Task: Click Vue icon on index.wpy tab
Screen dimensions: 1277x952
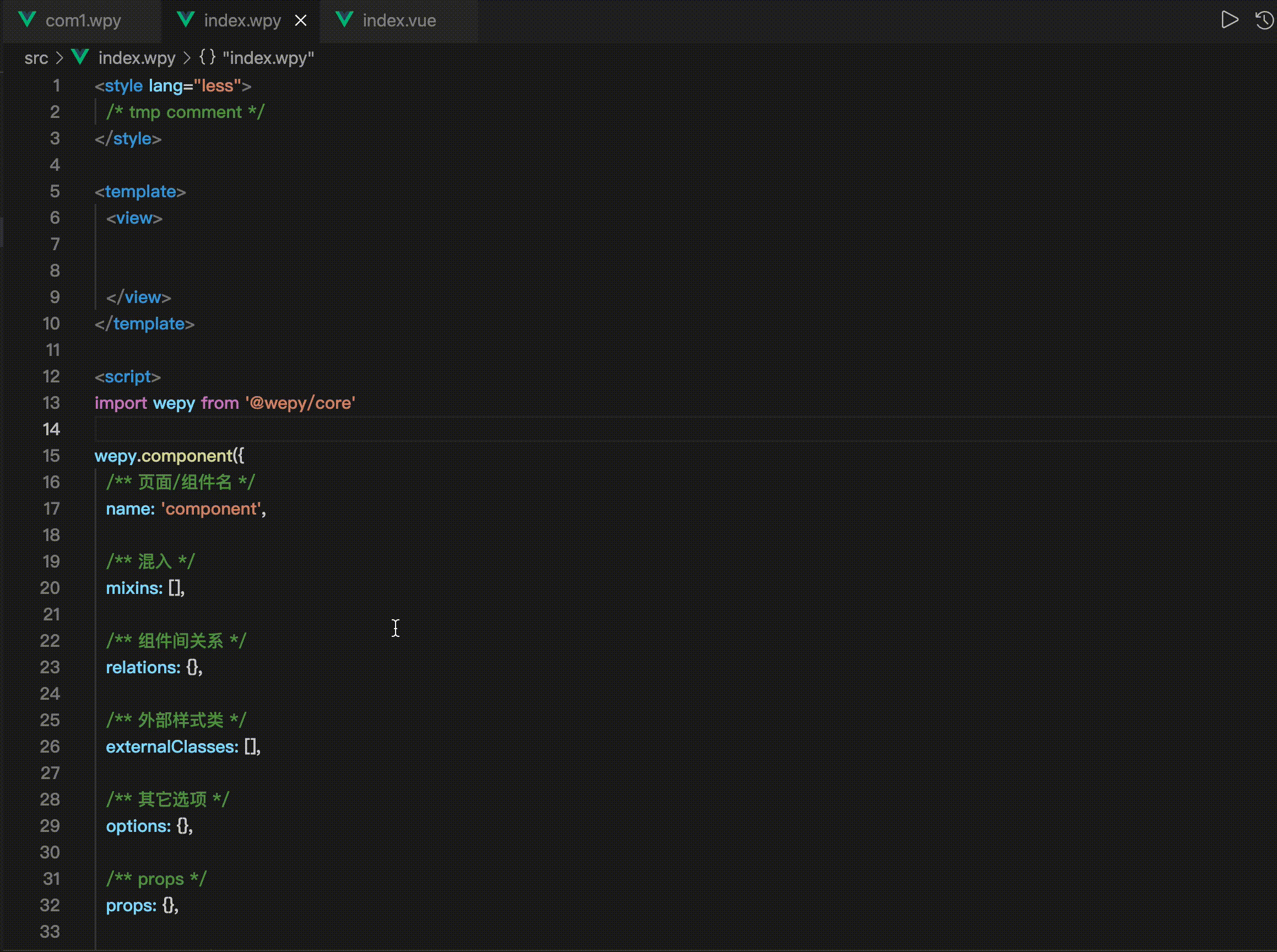Action: pyautogui.click(x=186, y=20)
